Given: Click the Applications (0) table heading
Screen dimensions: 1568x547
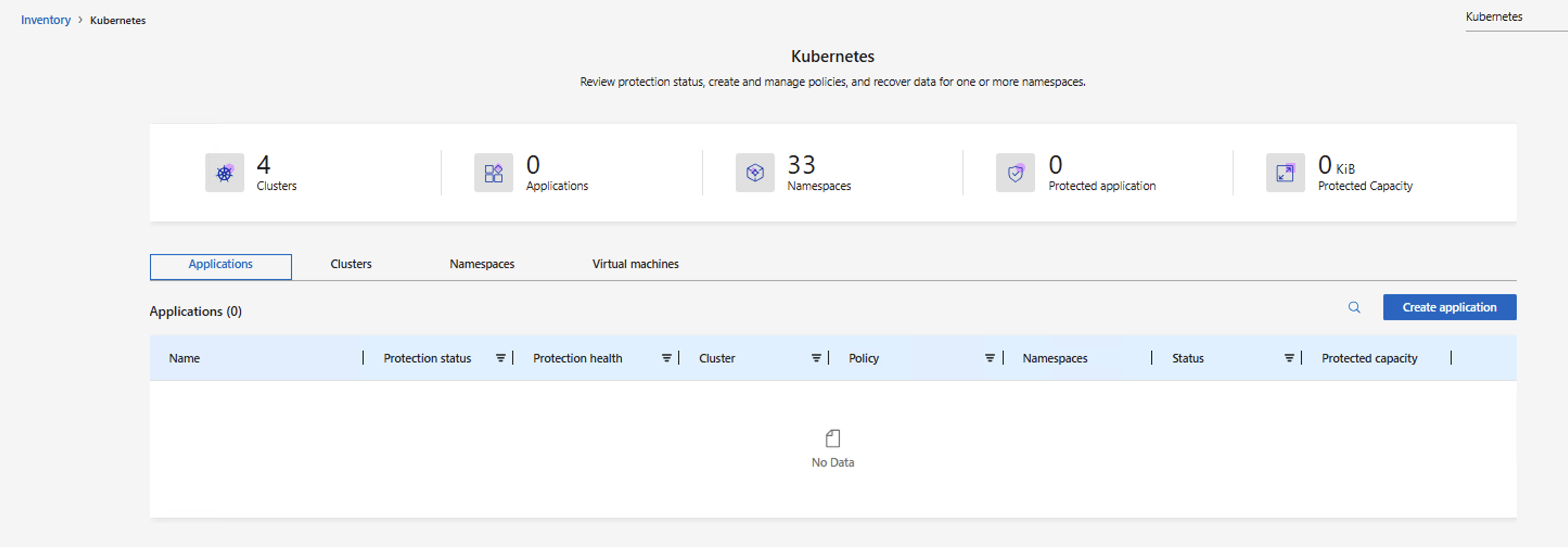Looking at the screenshot, I should point(195,311).
